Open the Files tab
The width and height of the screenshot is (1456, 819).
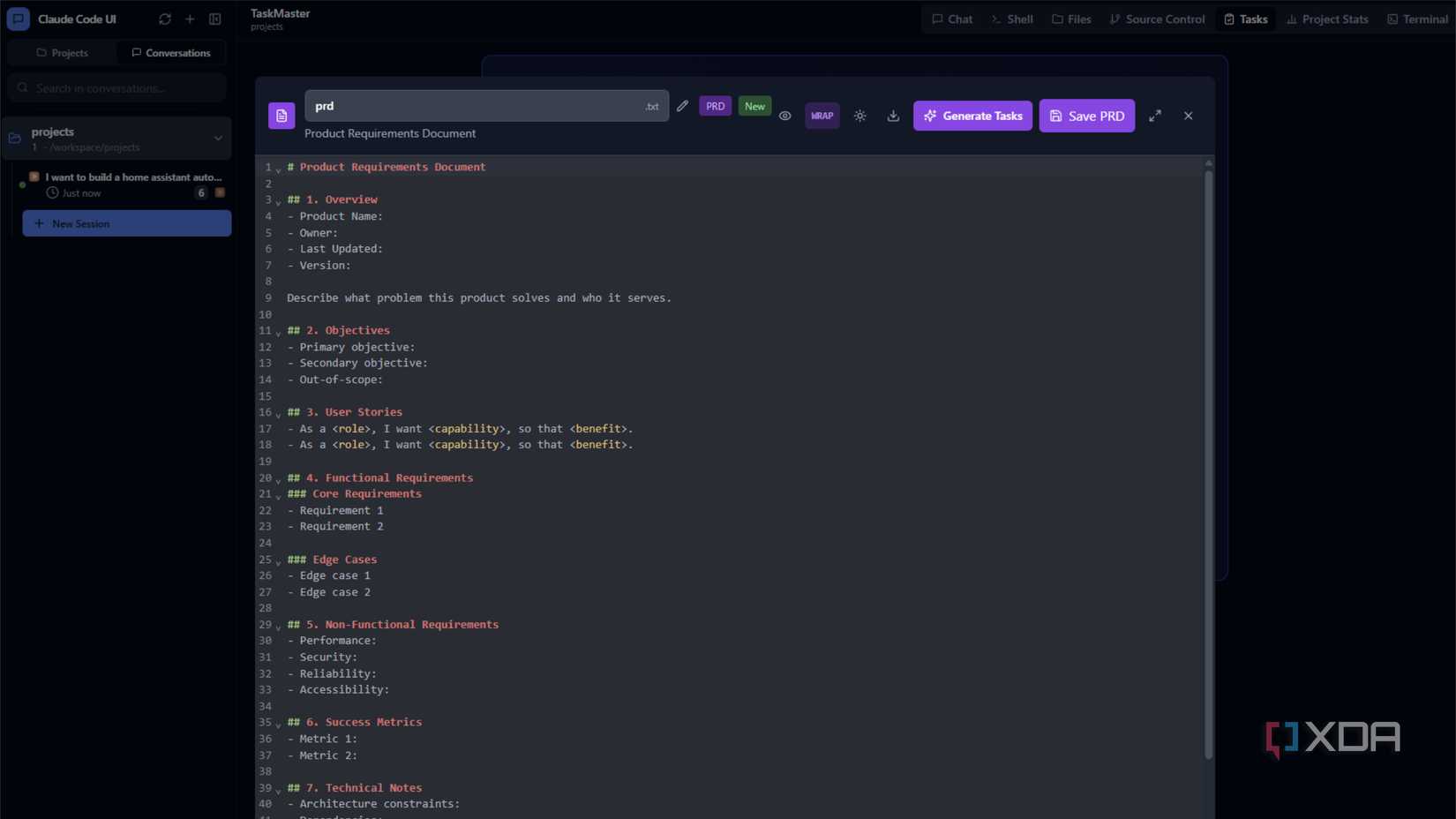click(1071, 19)
